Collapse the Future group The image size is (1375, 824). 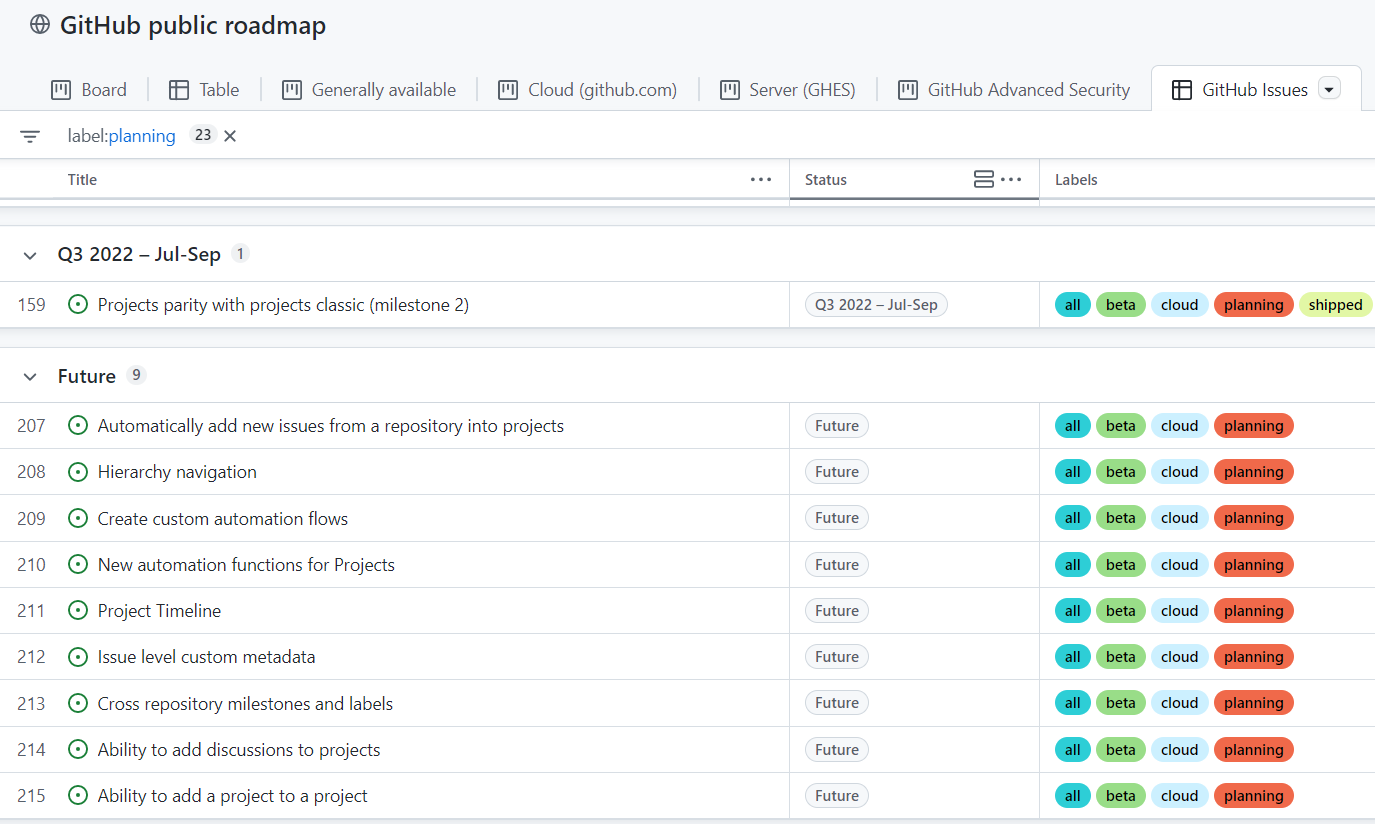point(30,377)
